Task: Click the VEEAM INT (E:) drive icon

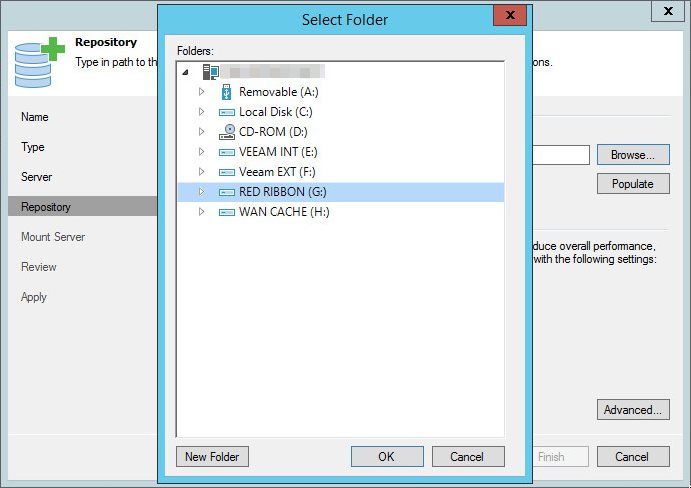Action: pos(227,152)
